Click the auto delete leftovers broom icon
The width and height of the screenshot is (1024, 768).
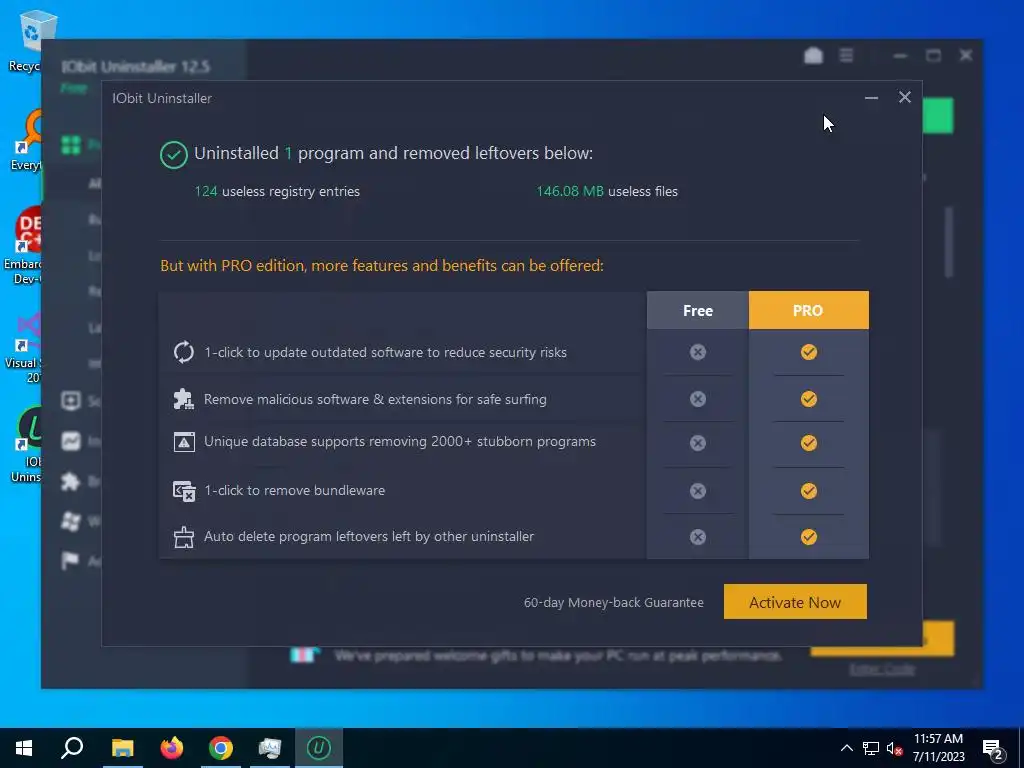point(184,537)
